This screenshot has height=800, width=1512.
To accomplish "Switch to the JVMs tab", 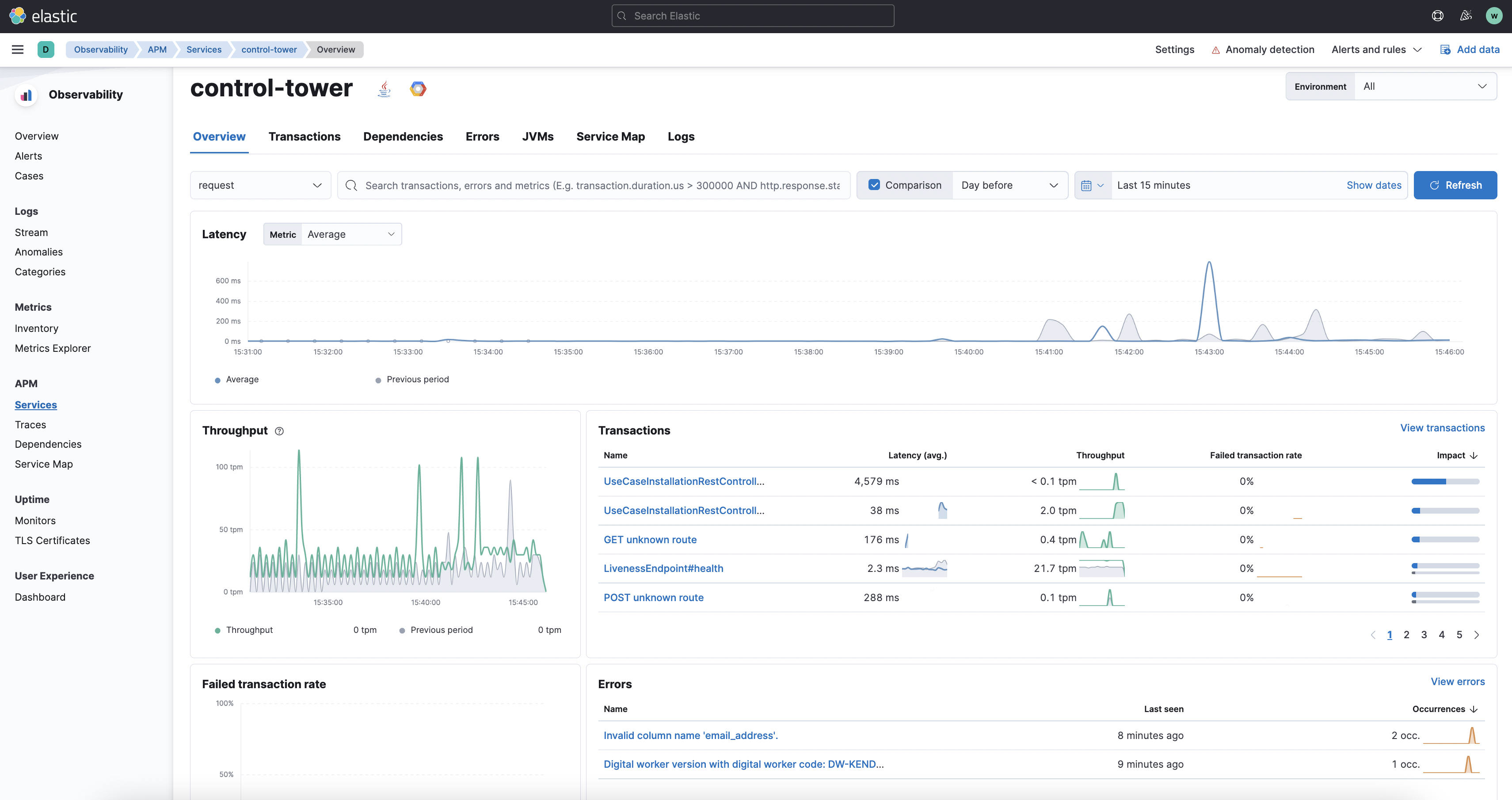I will [x=537, y=137].
